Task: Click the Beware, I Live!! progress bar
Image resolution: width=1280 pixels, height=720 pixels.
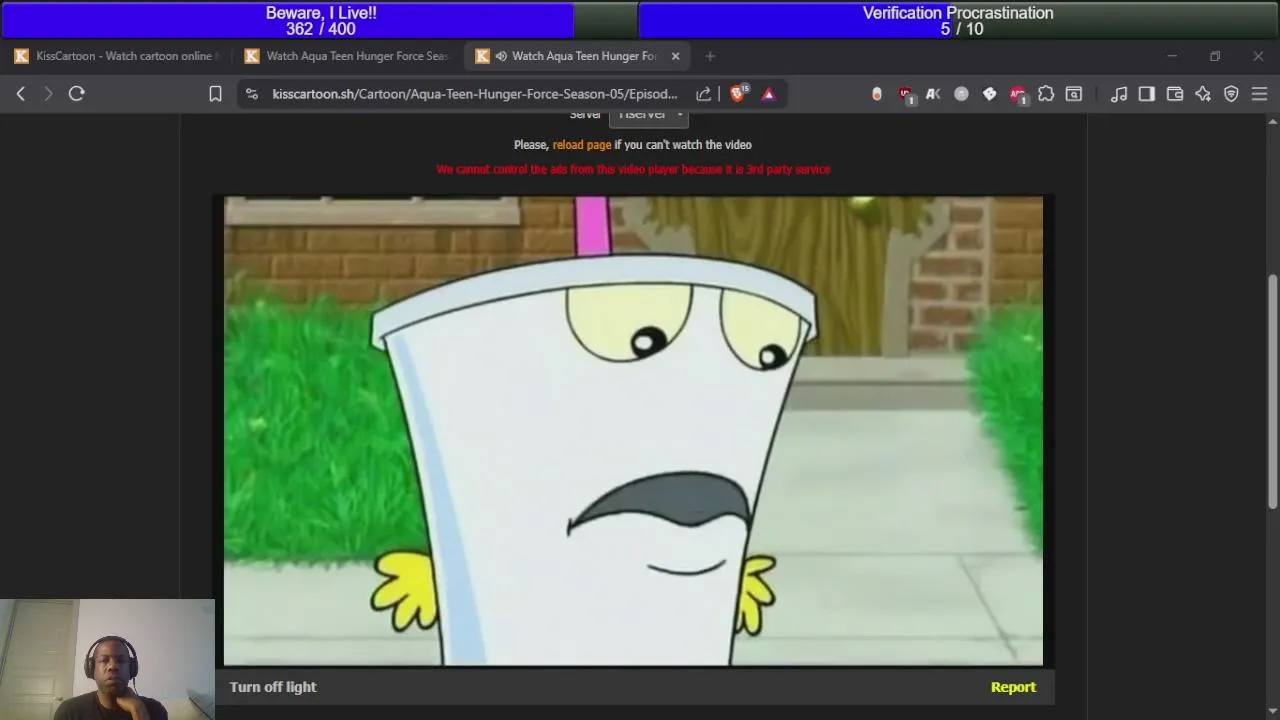Action: 320,21
